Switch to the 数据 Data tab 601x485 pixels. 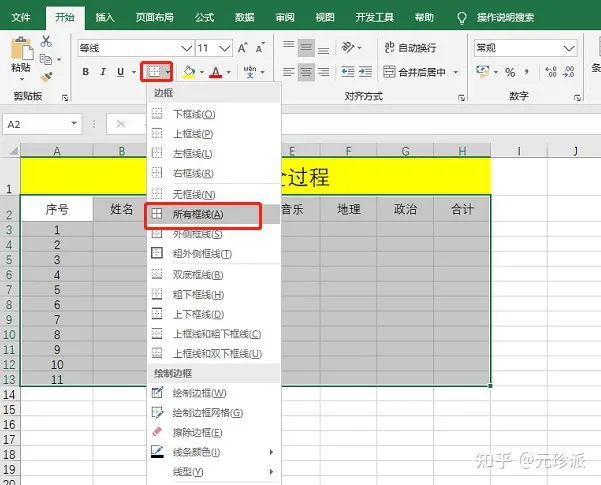coord(245,17)
